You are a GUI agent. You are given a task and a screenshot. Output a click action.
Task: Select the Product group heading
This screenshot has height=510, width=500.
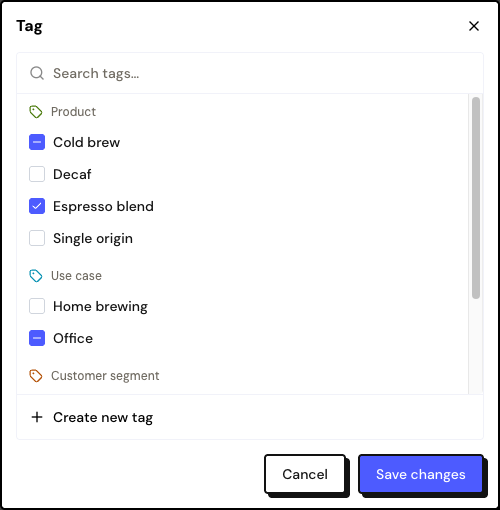click(x=73, y=112)
